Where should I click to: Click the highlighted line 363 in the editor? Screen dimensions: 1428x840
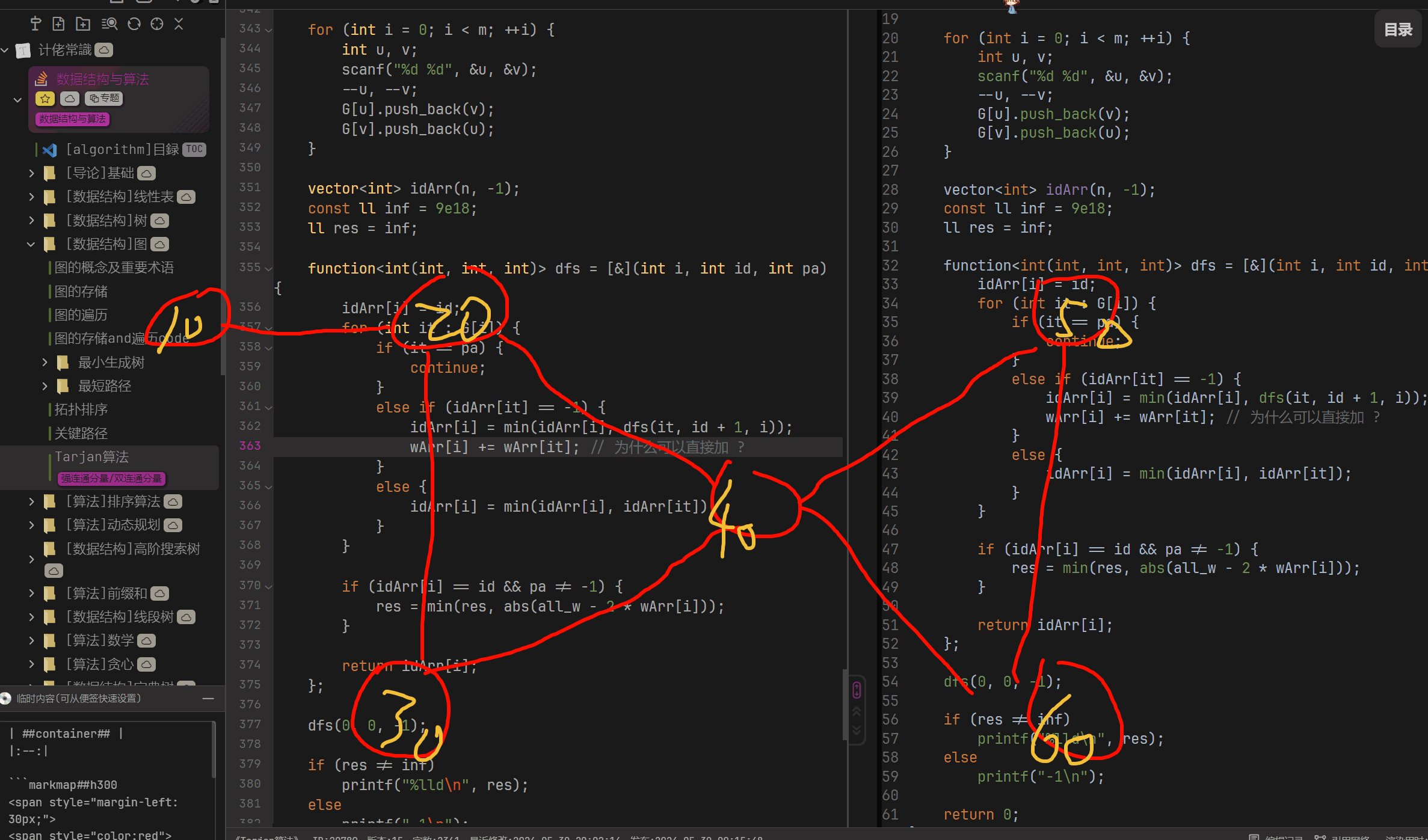coord(558,447)
